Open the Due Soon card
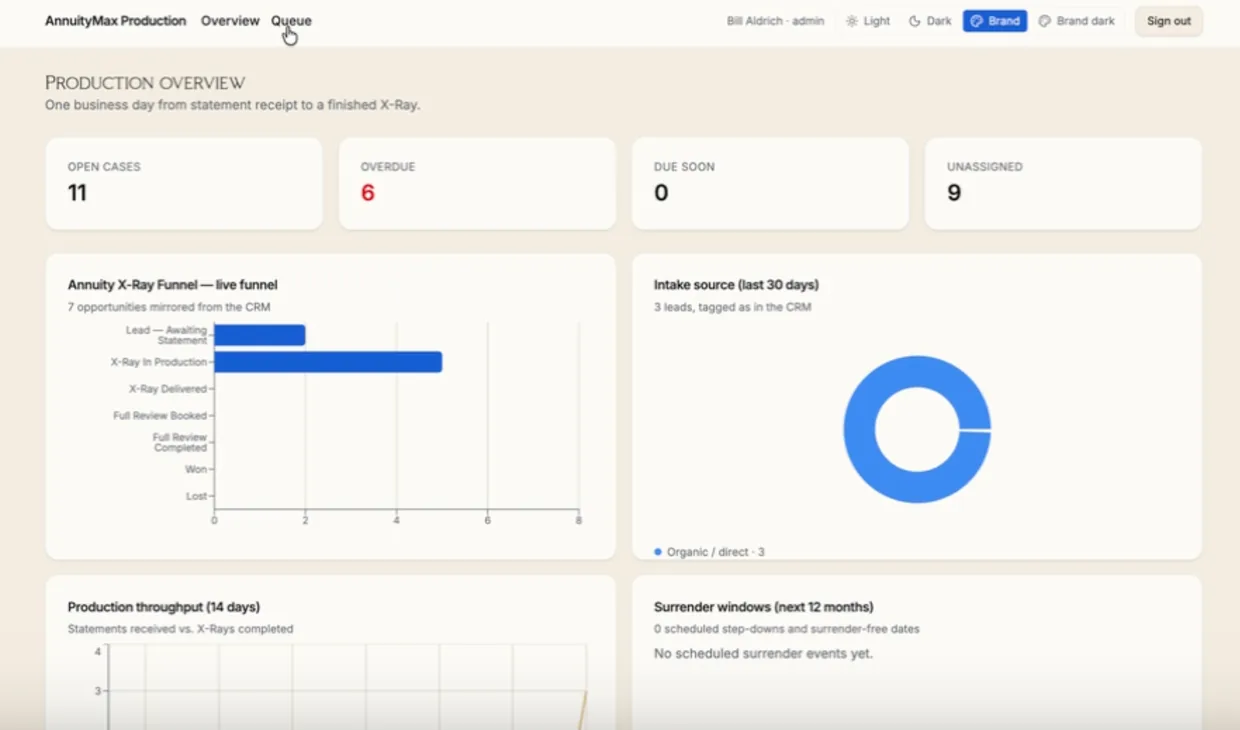This screenshot has height=730, width=1240. coord(770,183)
